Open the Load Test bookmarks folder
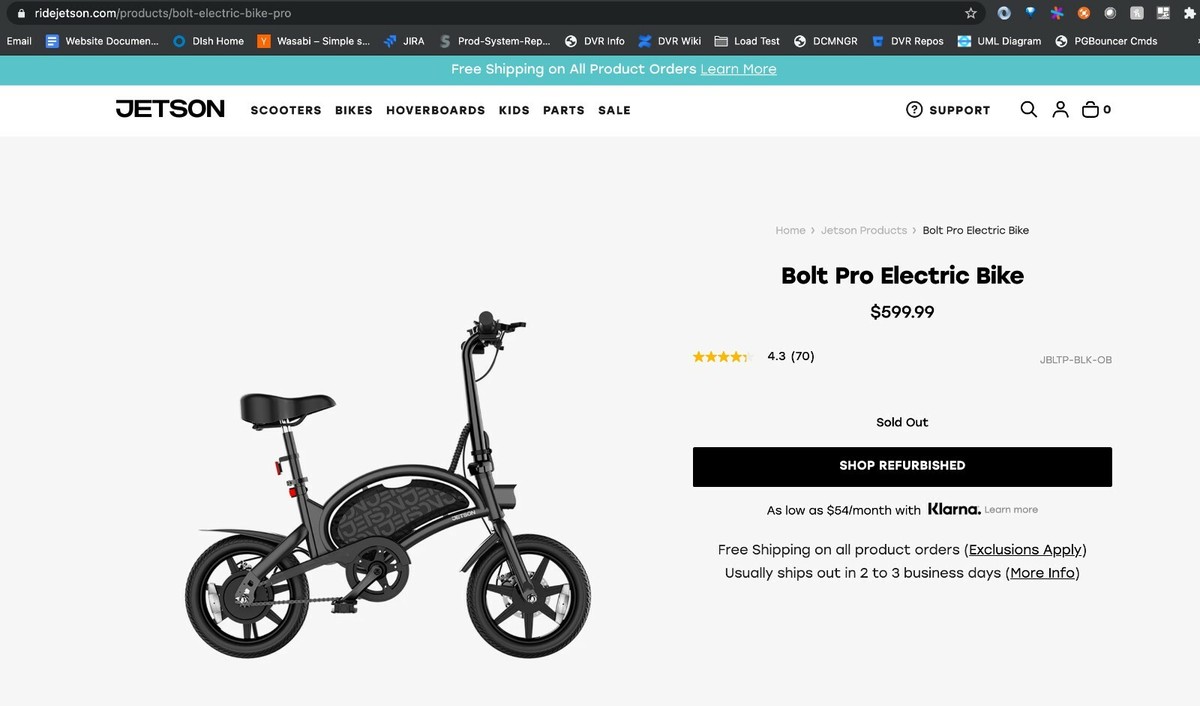1200x706 pixels. click(747, 41)
